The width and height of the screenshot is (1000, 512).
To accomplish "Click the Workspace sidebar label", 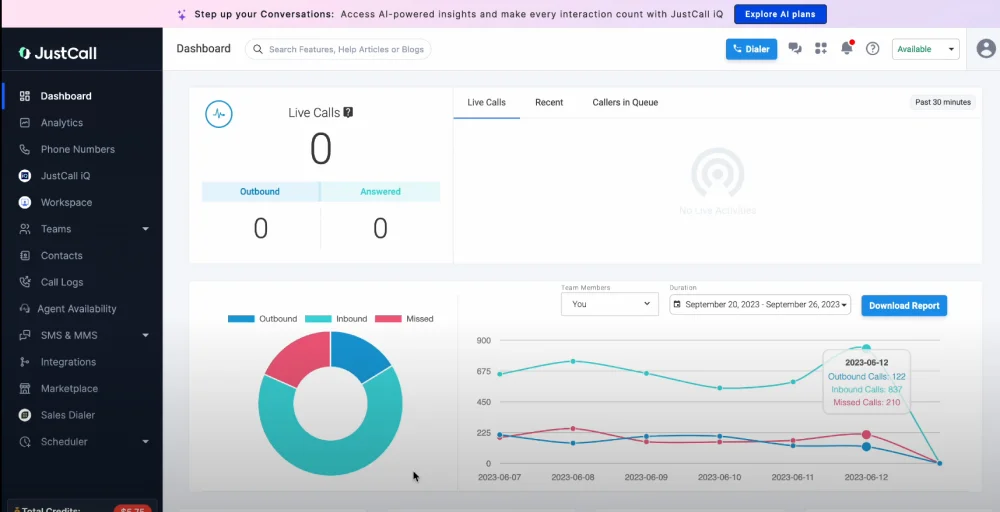I will (x=66, y=202).
